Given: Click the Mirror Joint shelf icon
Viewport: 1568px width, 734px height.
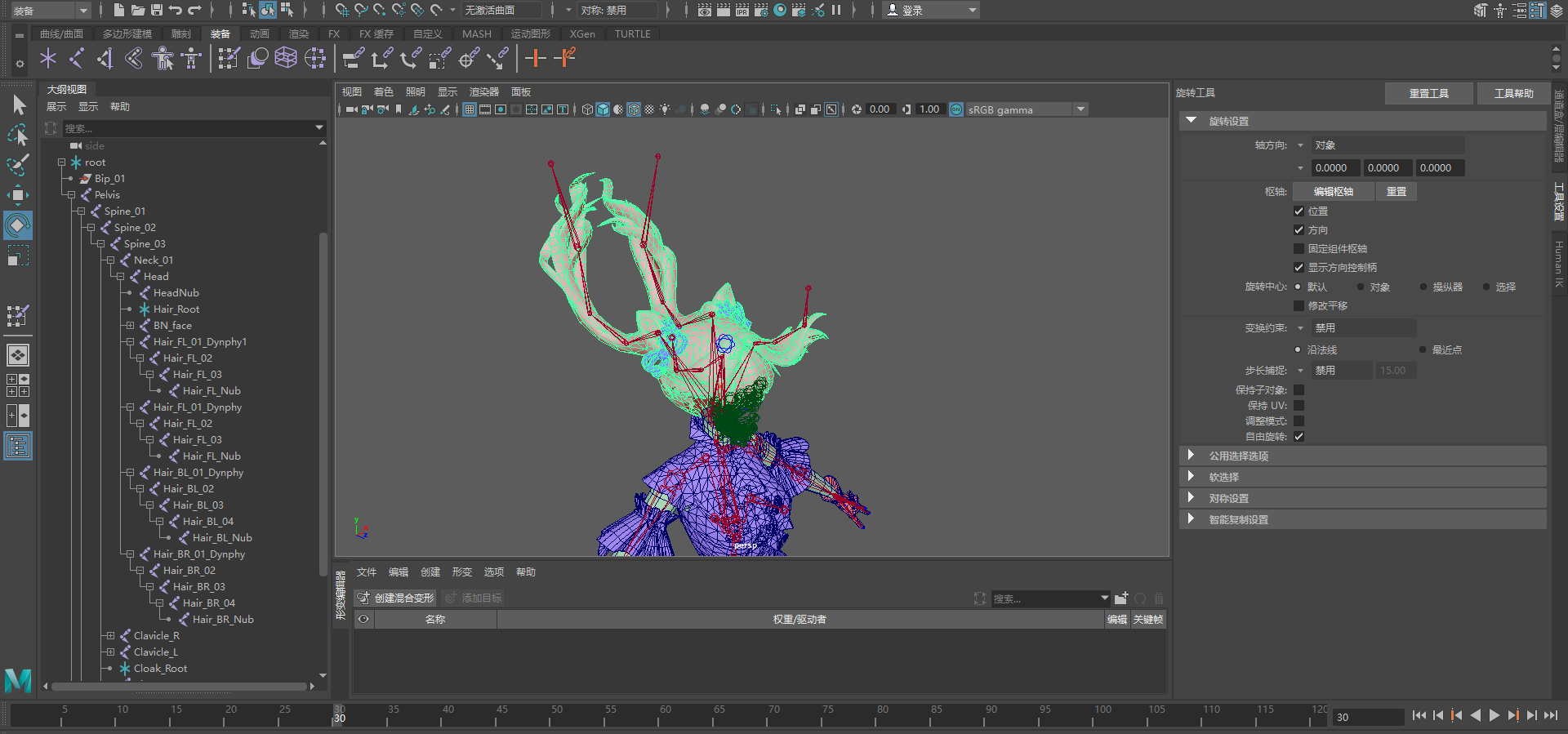Looking at the screenshot, I should point(105,58).
